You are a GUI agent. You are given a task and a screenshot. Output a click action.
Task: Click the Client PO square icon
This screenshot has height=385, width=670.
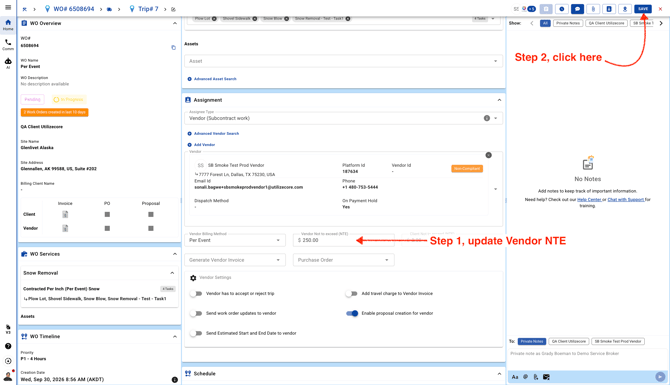pyautogui.click(x=107, y=215)
